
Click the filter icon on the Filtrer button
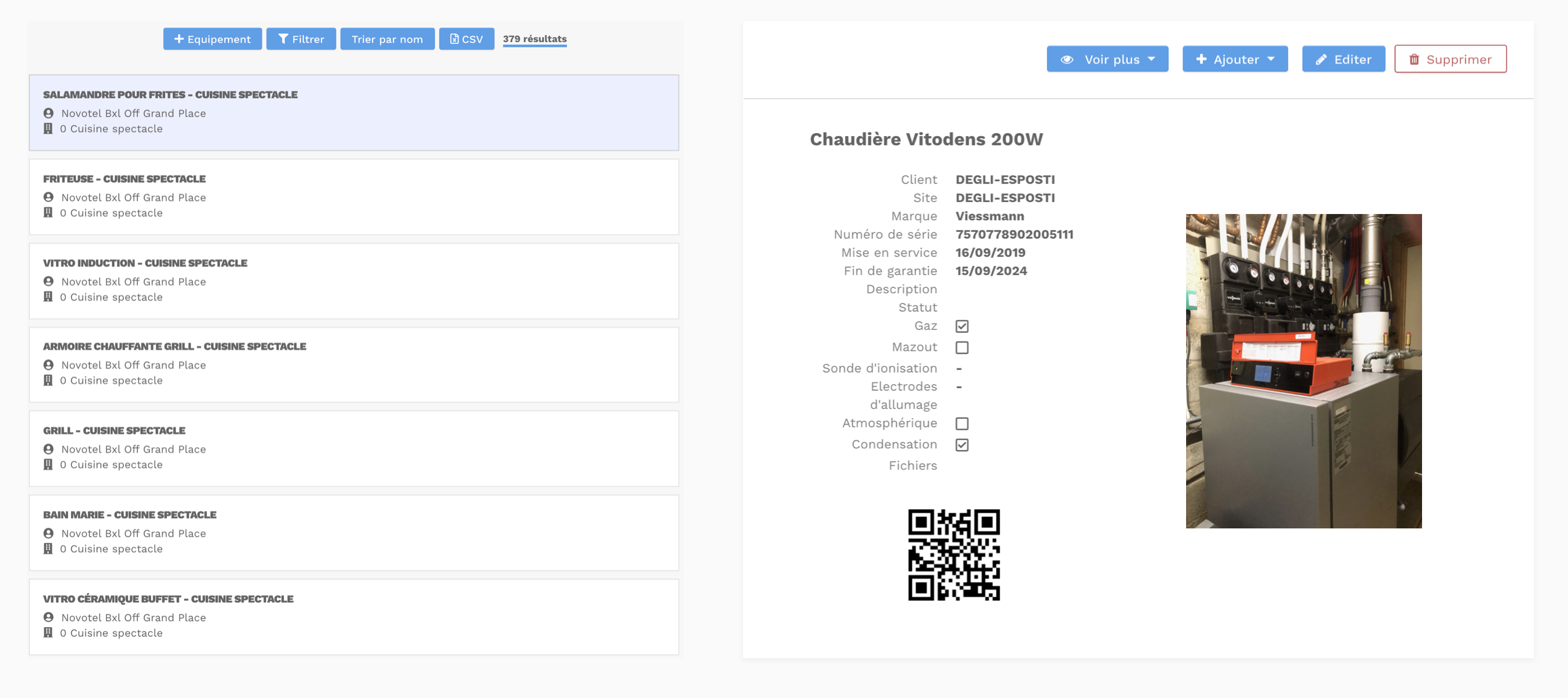tap(283, 38)
